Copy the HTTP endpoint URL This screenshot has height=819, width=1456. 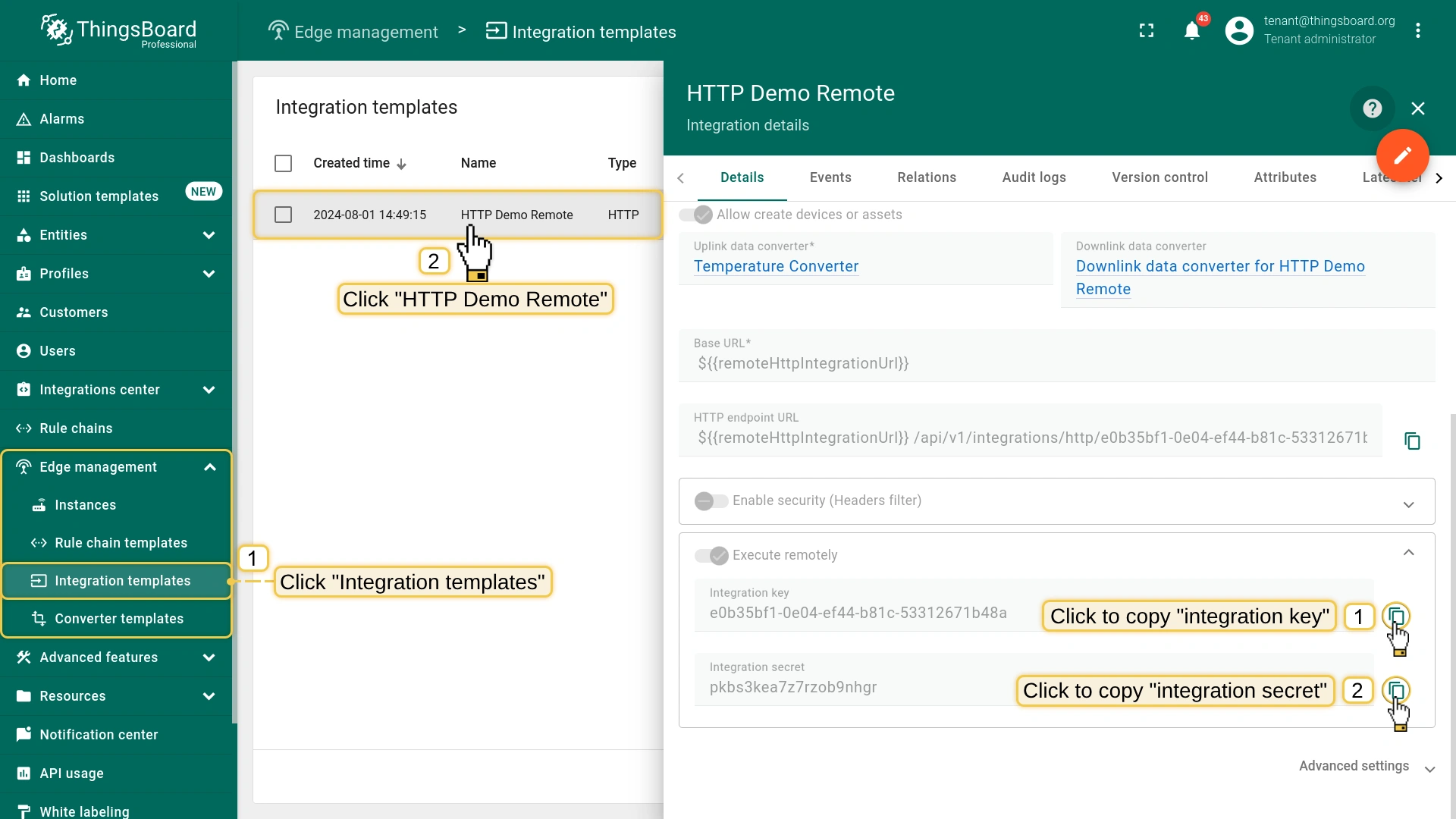[1412, 441]
